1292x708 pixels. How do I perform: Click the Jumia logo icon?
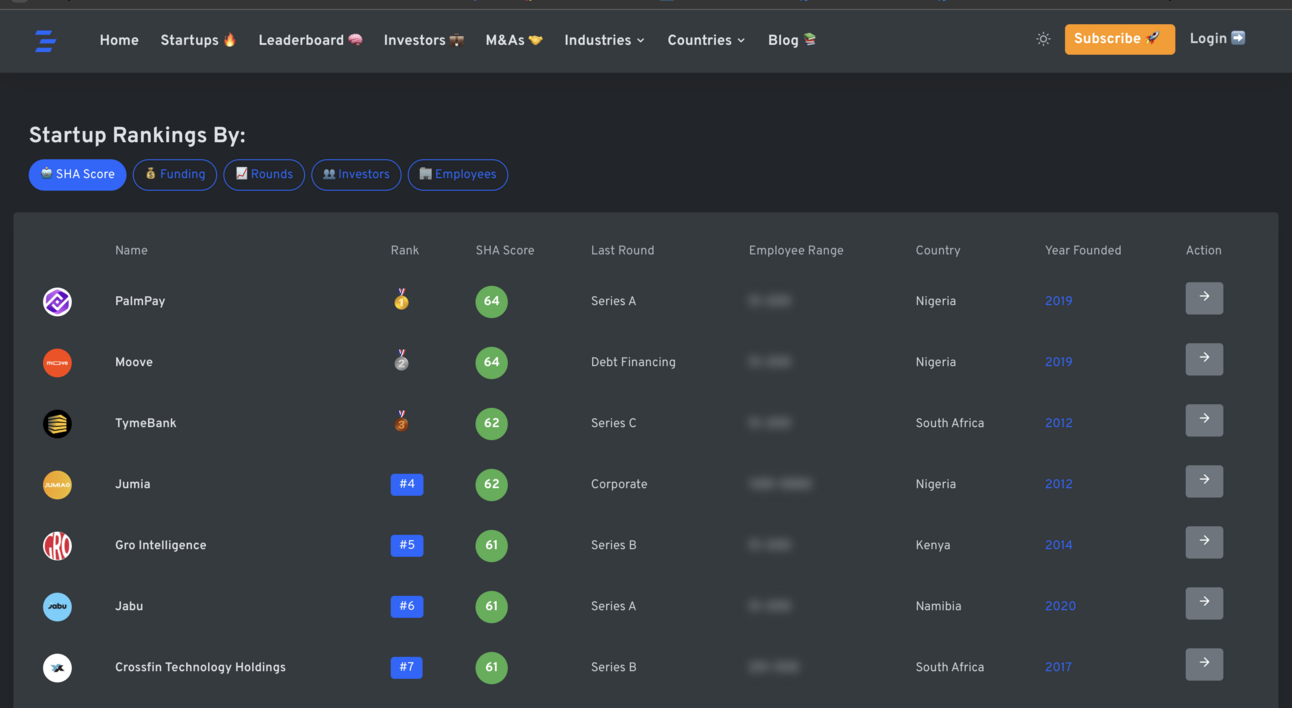pyautogui.click(x=57, y=484)
